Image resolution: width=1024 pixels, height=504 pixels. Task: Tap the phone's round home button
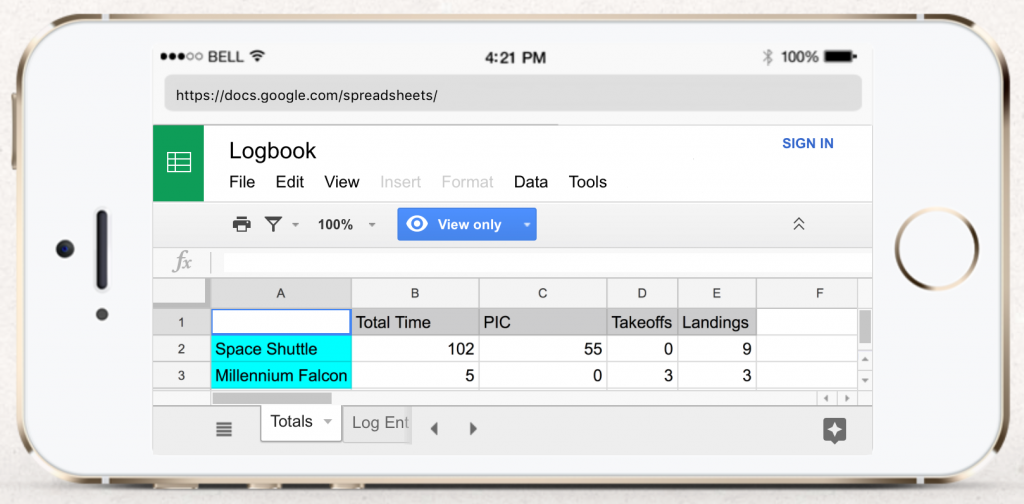coord(936,249)
